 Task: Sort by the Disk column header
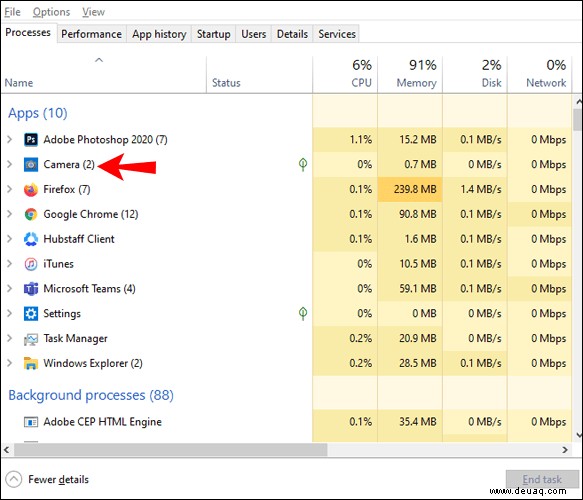click(x=475, y=75)
